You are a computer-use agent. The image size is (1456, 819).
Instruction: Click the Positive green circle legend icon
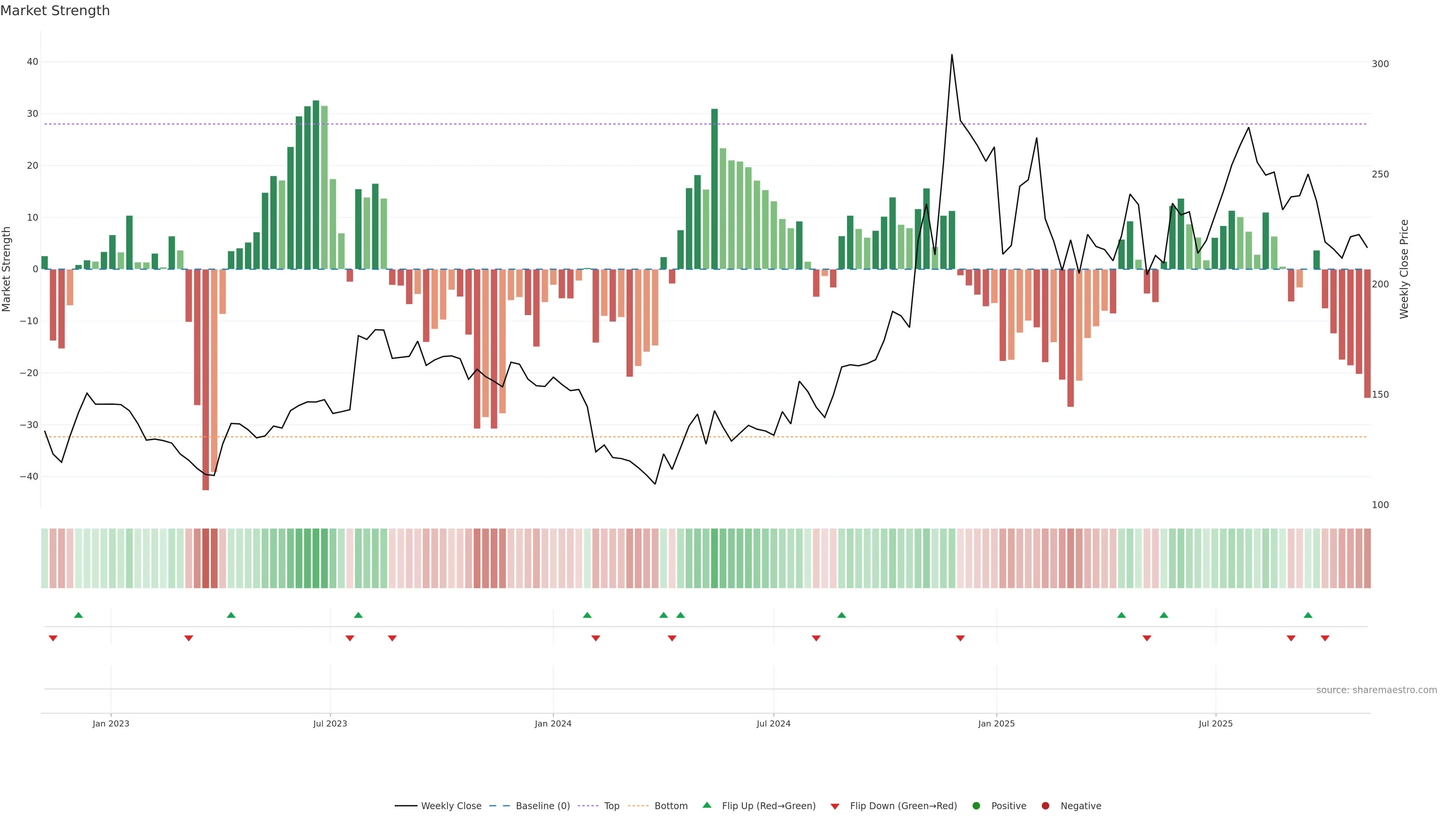click(976, 806)
